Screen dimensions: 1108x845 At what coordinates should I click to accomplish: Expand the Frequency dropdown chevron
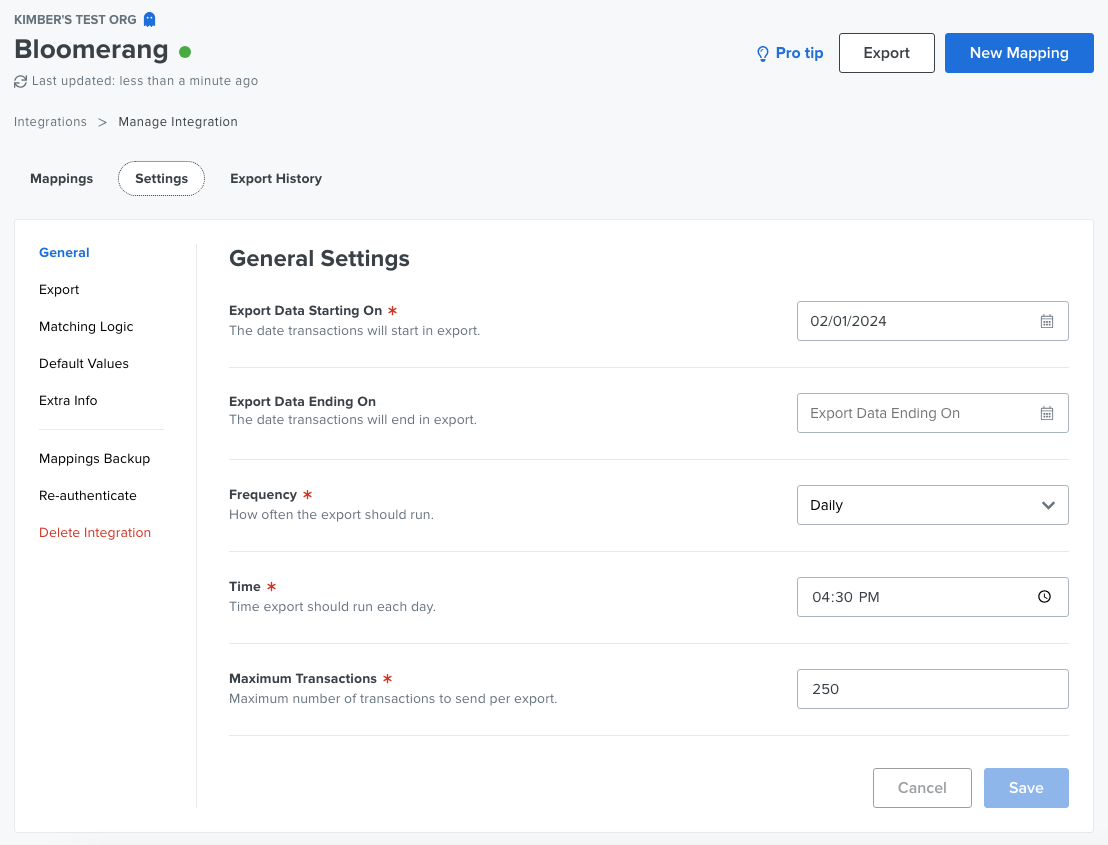pyautogui.click(x=1048, y=505)
